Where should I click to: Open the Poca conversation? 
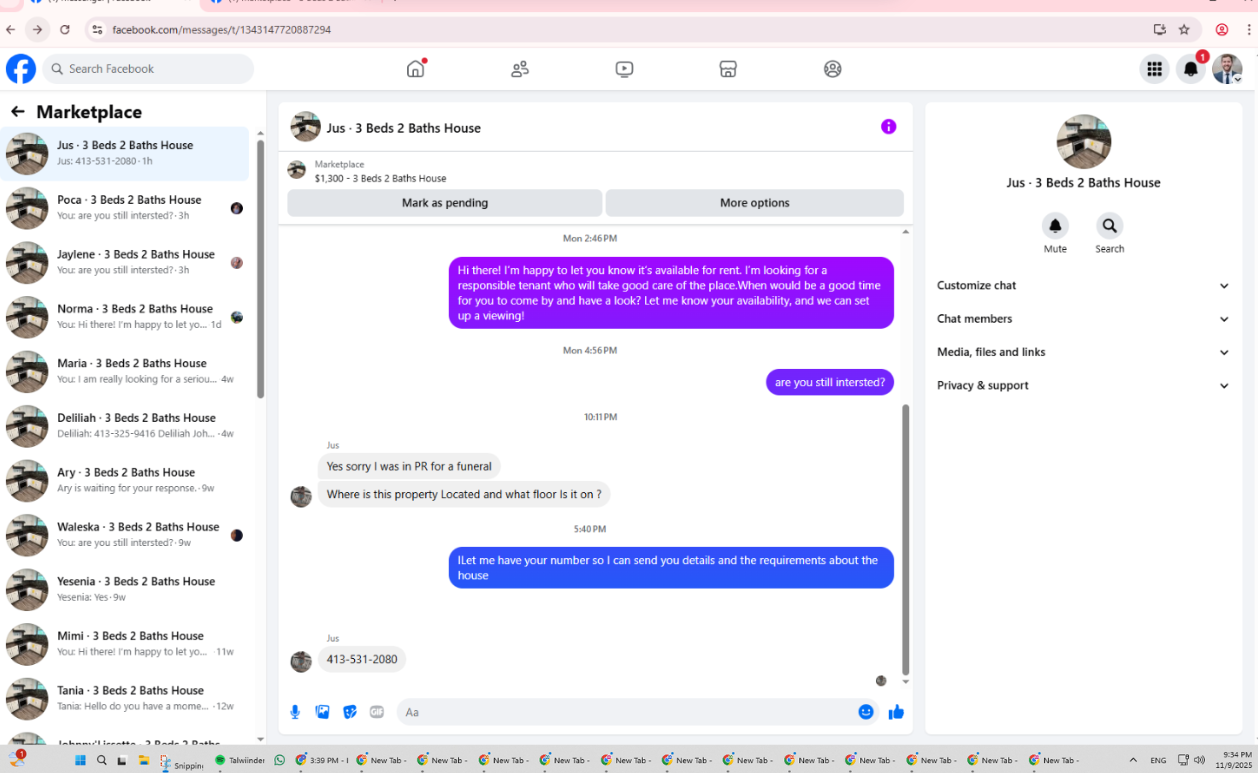point(126,208)
